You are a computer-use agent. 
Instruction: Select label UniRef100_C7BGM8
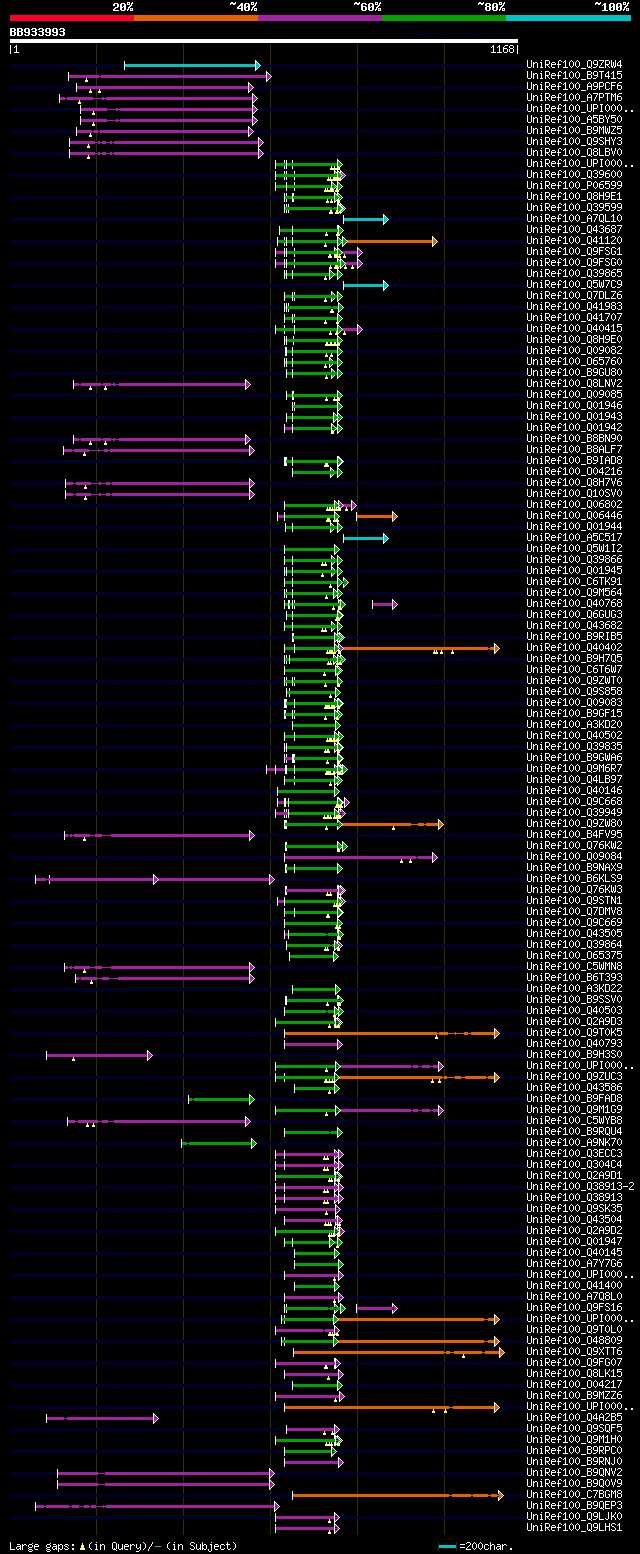[574, 1494]
